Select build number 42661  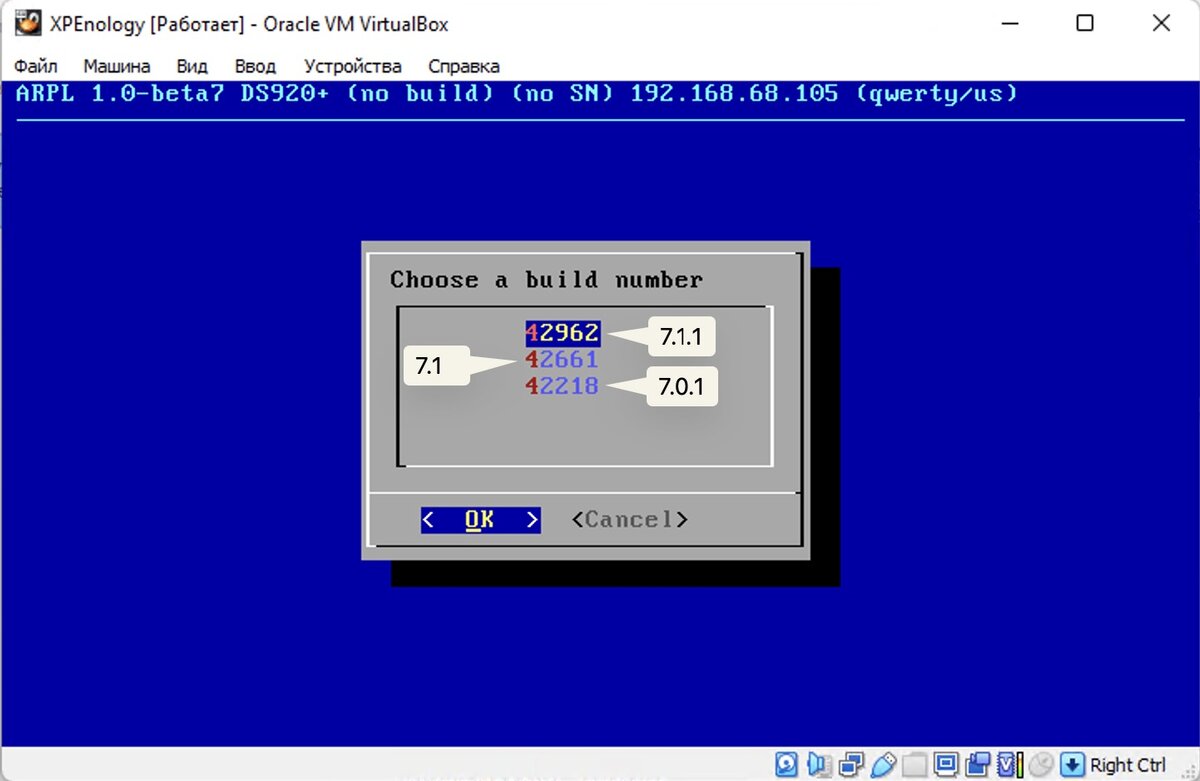(x=563, y=359)
